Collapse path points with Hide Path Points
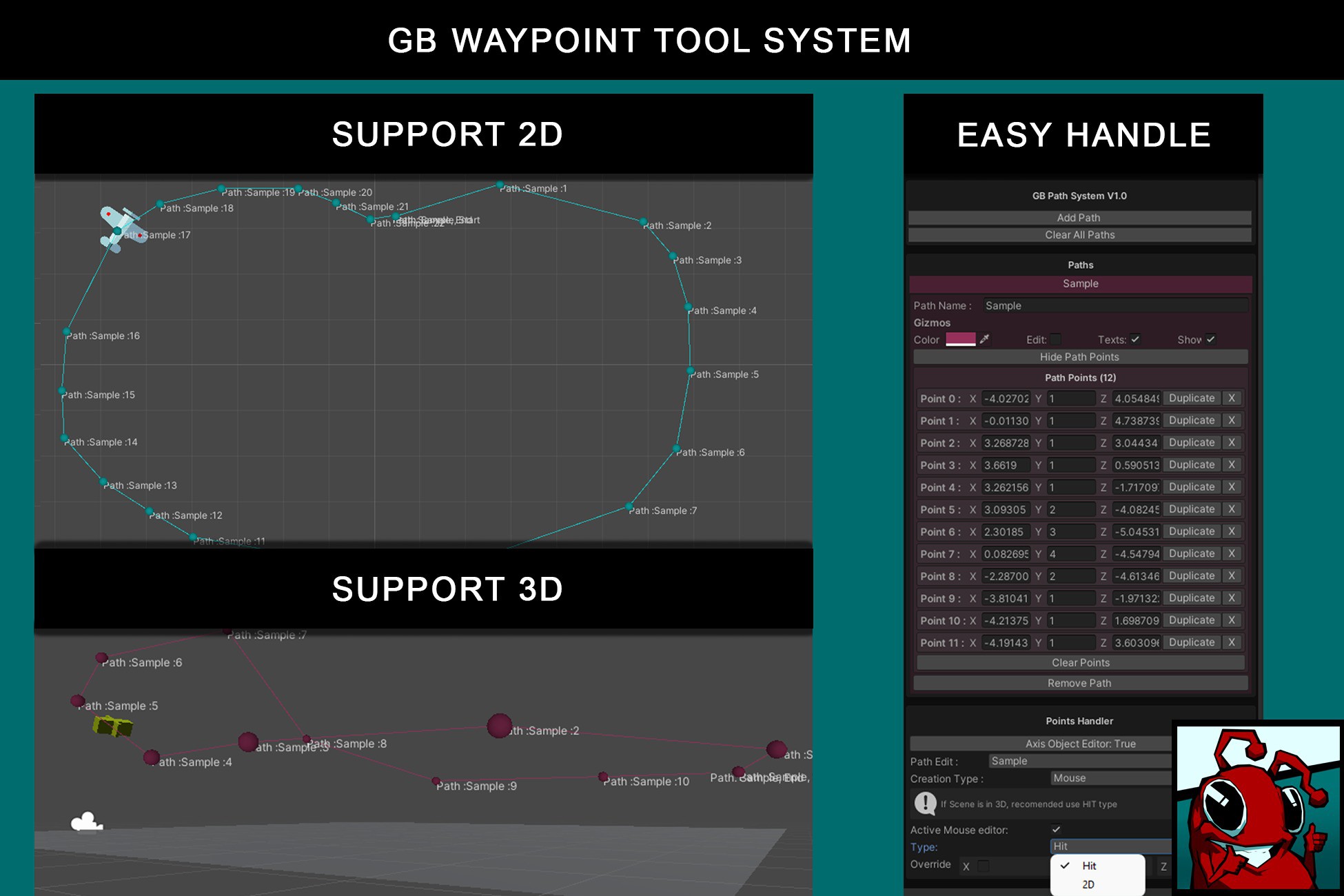This screenshot has height=896, width=1344. pyautogui.click(x=1080, y=356)
